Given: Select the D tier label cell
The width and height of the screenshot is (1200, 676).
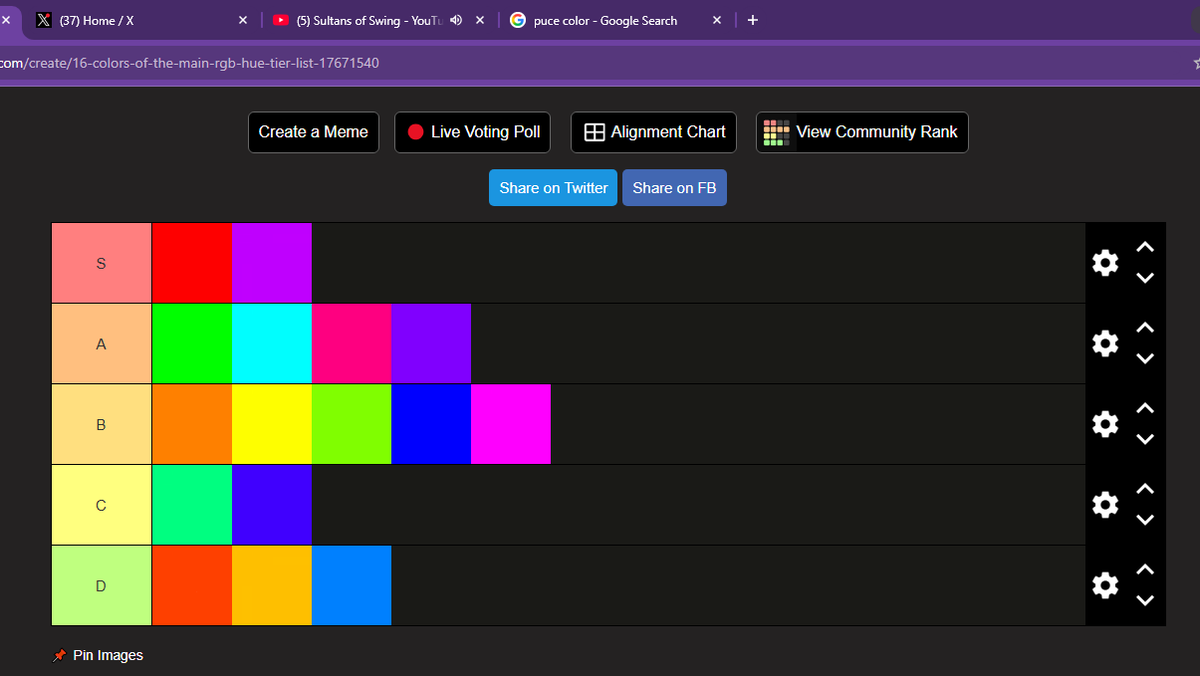Looking at the screenshot, I should point(101,585).
